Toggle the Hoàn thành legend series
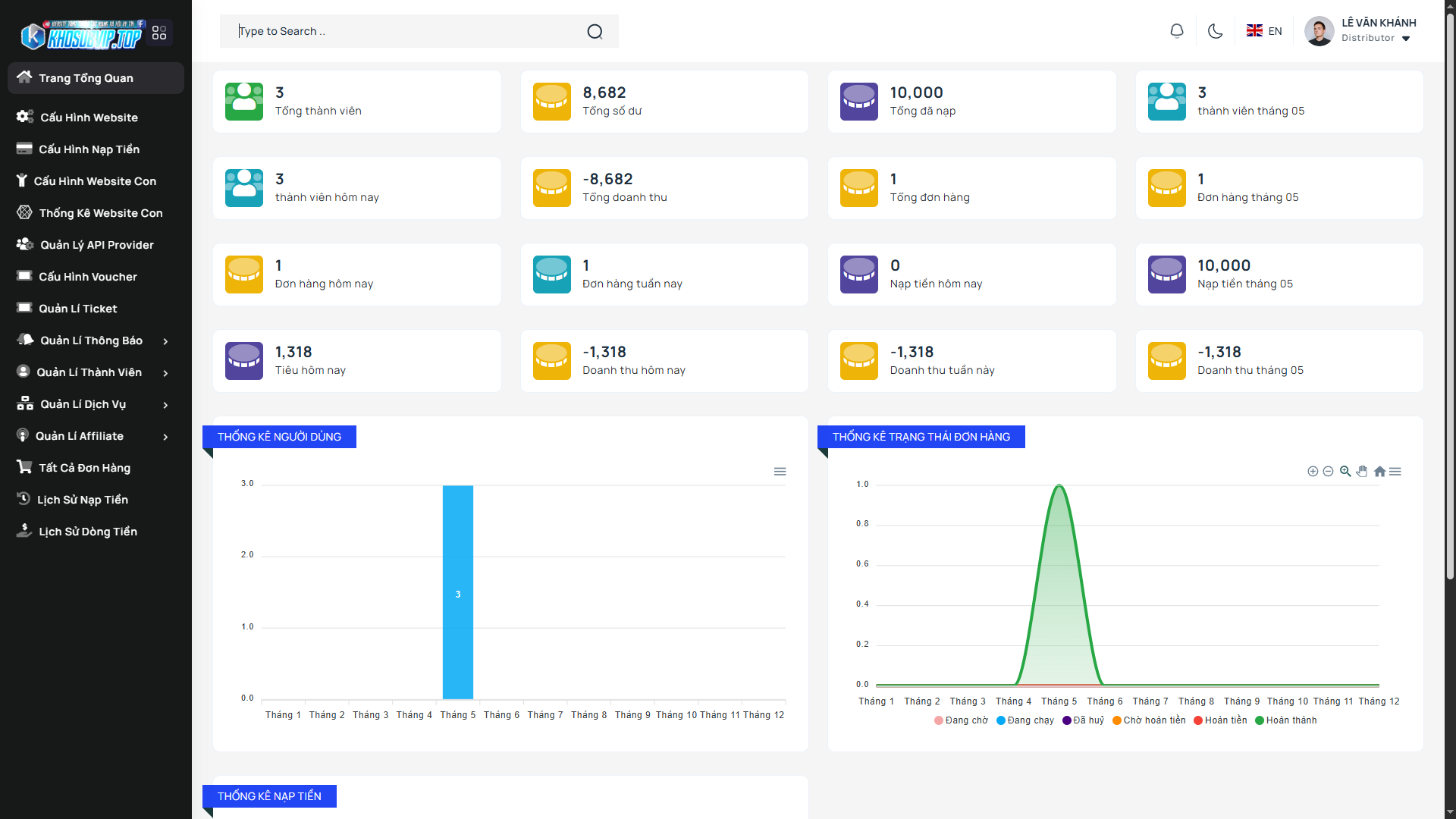The image size is (1456, 819). pos(1286,720)
